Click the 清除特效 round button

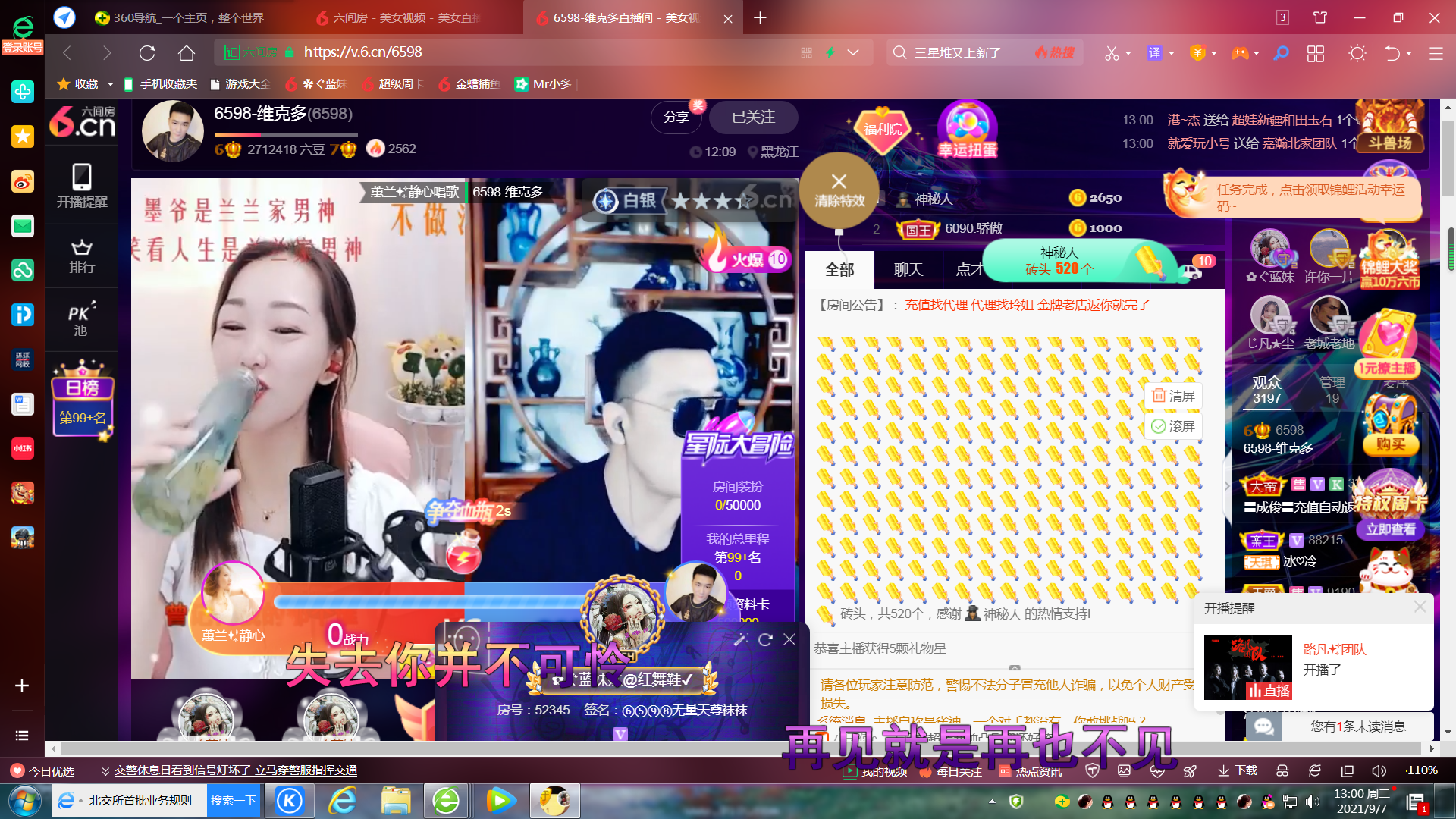(x=839, y=190)
